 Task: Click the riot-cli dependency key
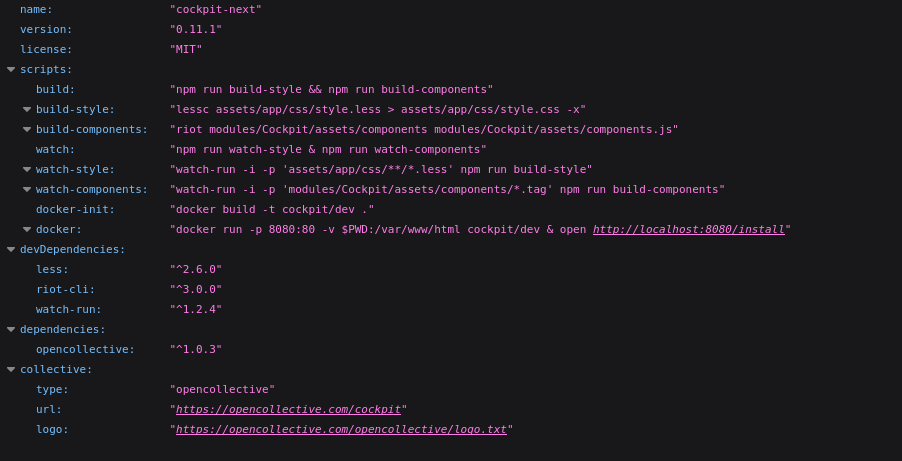[65, 289]
